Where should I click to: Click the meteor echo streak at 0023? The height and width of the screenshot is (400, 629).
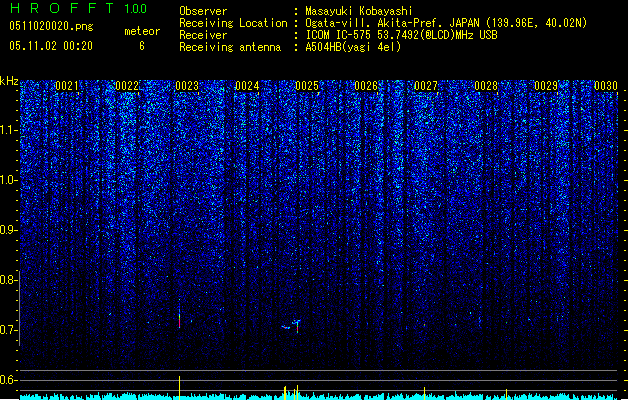(179, 319)
